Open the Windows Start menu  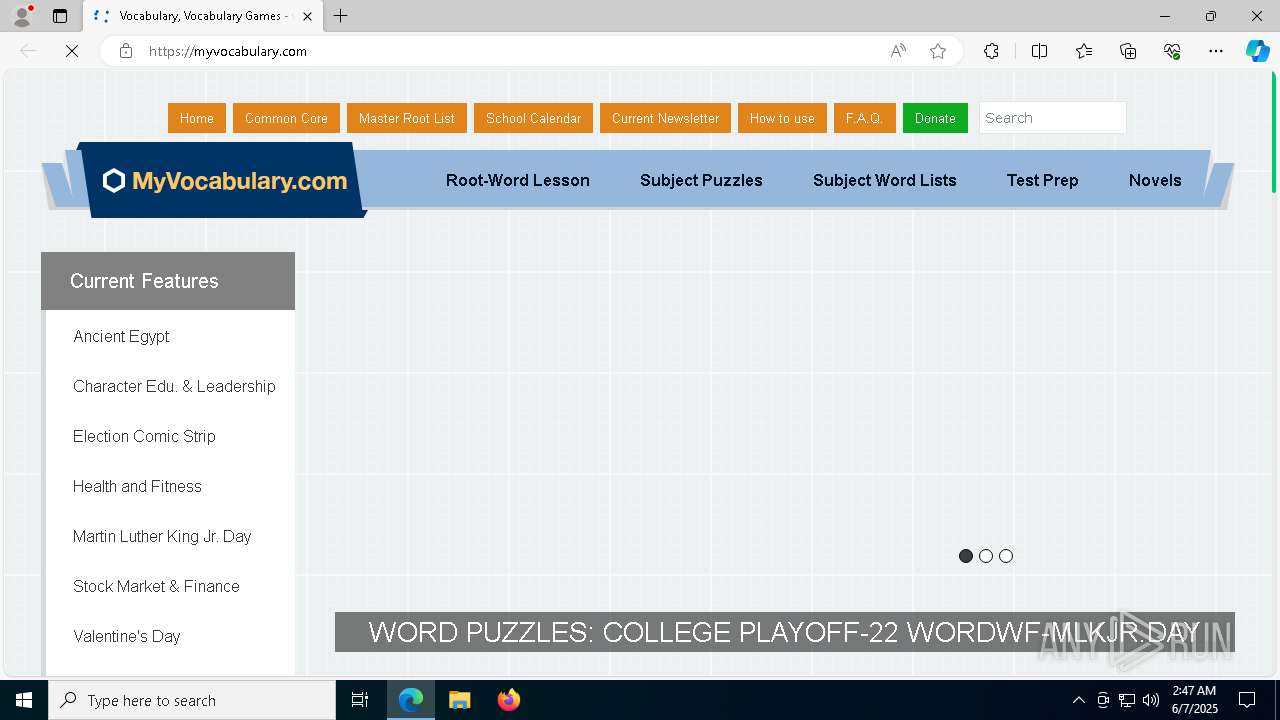24,700
